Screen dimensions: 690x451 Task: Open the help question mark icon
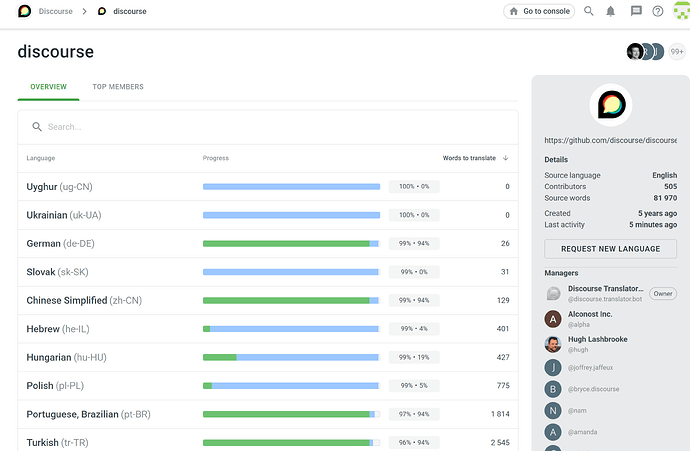(x=657, y=11)
